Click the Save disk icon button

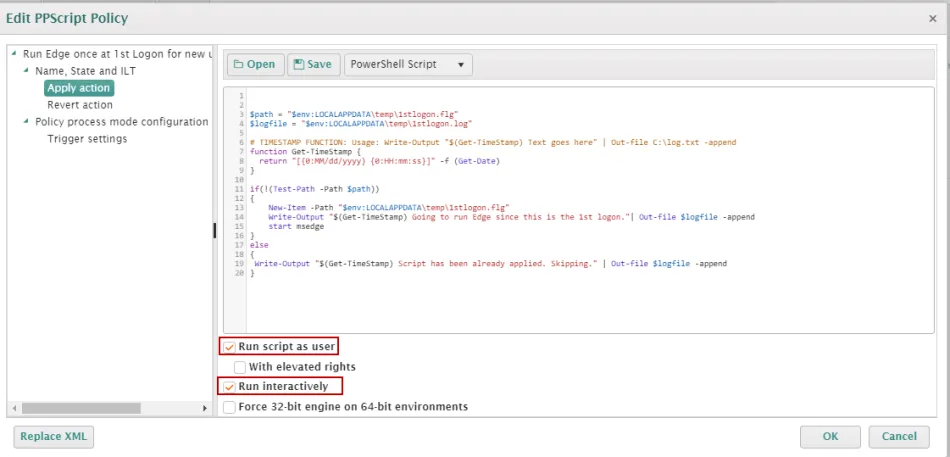point(313,65)
